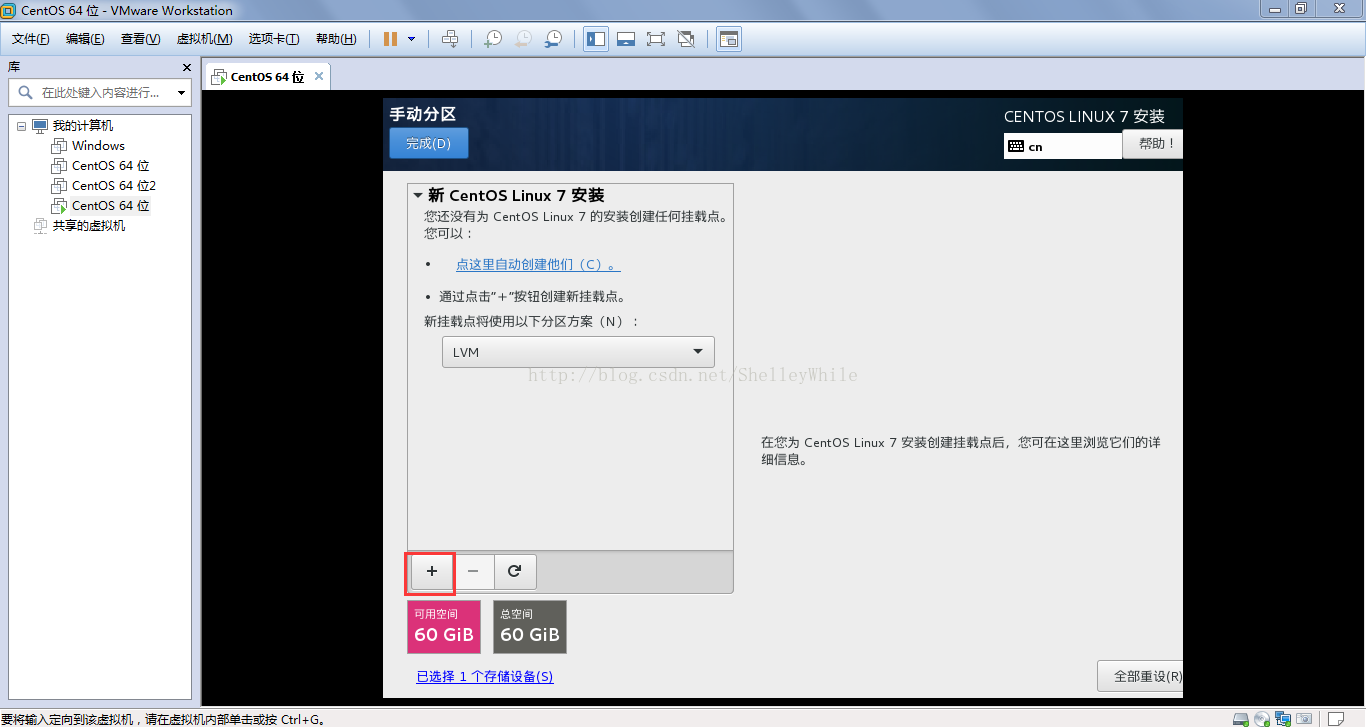Select 我的计算机 in the library tree

tap(83, 126)
